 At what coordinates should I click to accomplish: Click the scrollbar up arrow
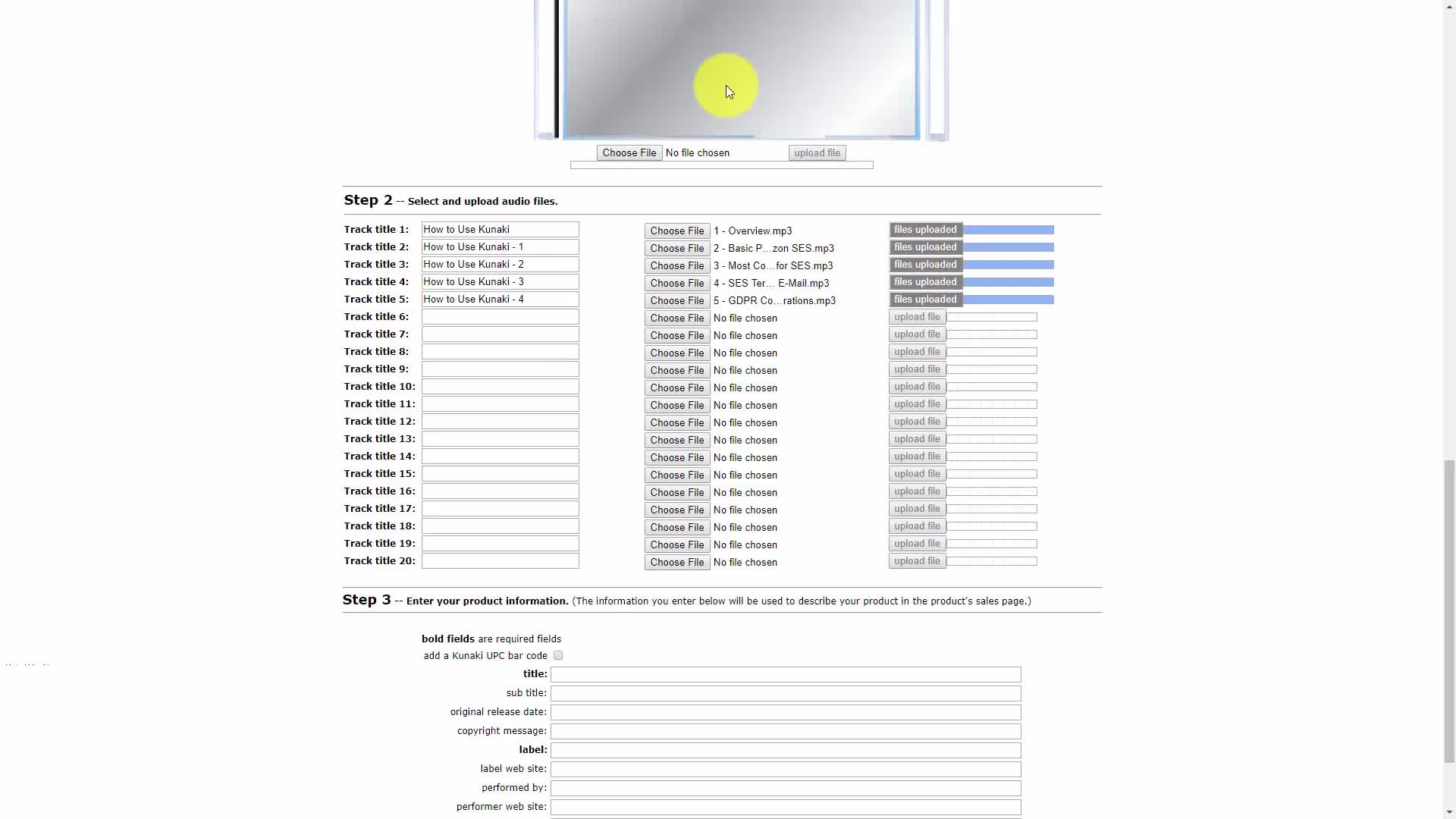(1449, 6)
